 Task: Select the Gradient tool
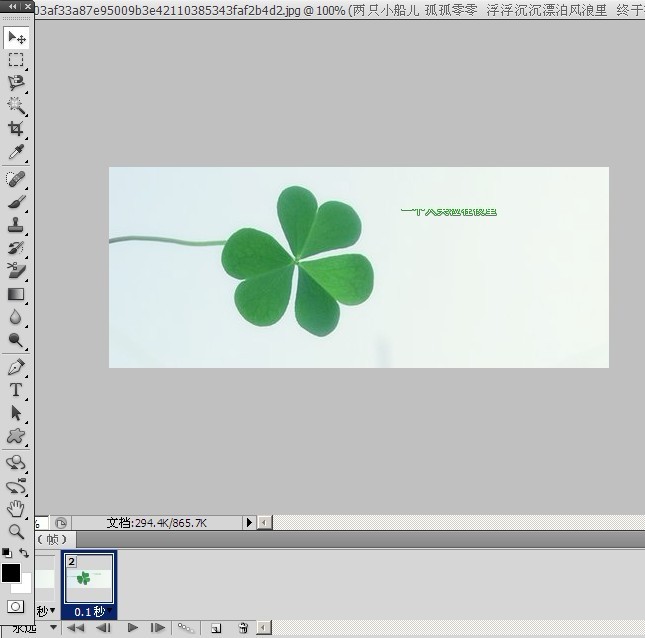[x=16, y=294]
